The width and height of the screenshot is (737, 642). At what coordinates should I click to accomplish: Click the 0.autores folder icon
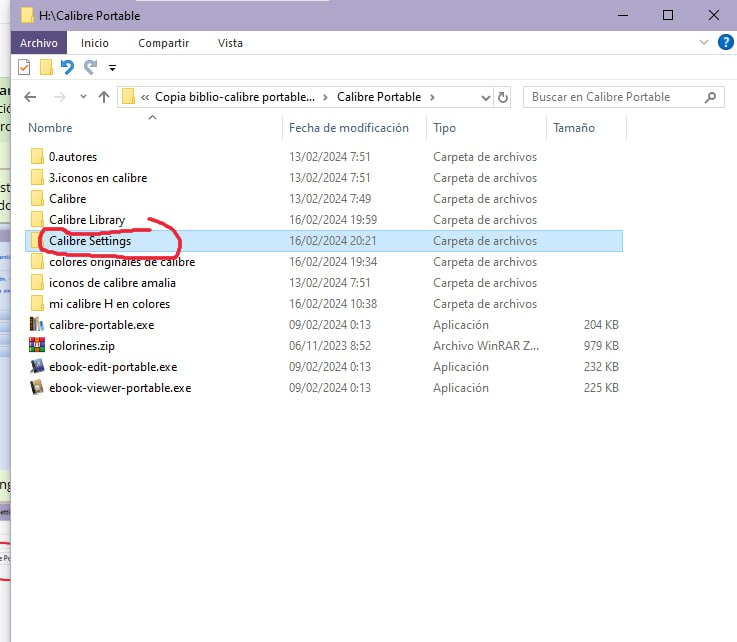37,157
